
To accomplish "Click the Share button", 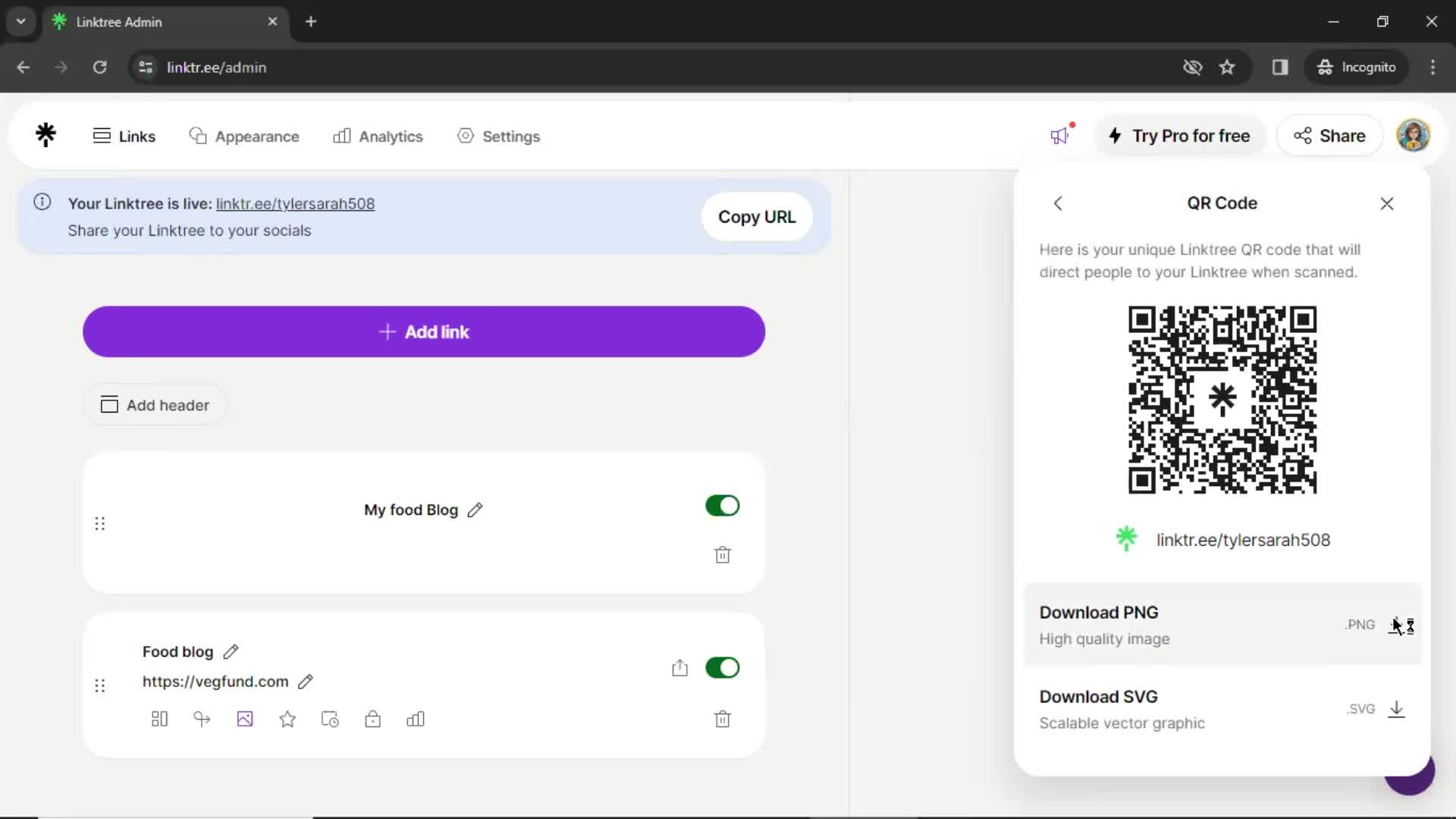I will pos(1329,136).
